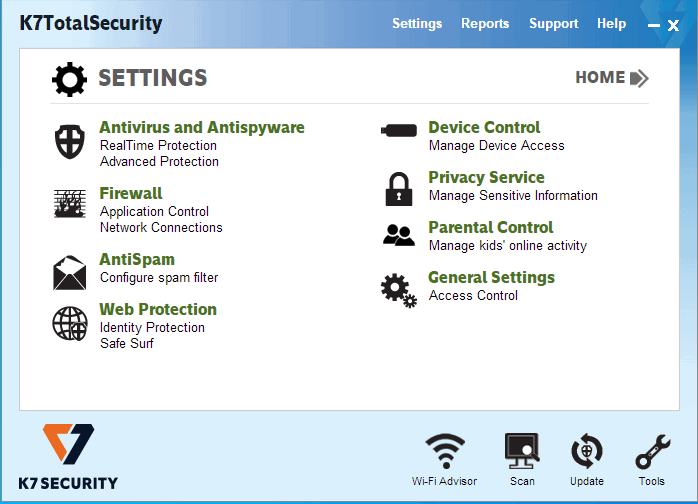The image size is (698, 504).
Task: Click the Parental Control people icon
Action: click(399, 236)
